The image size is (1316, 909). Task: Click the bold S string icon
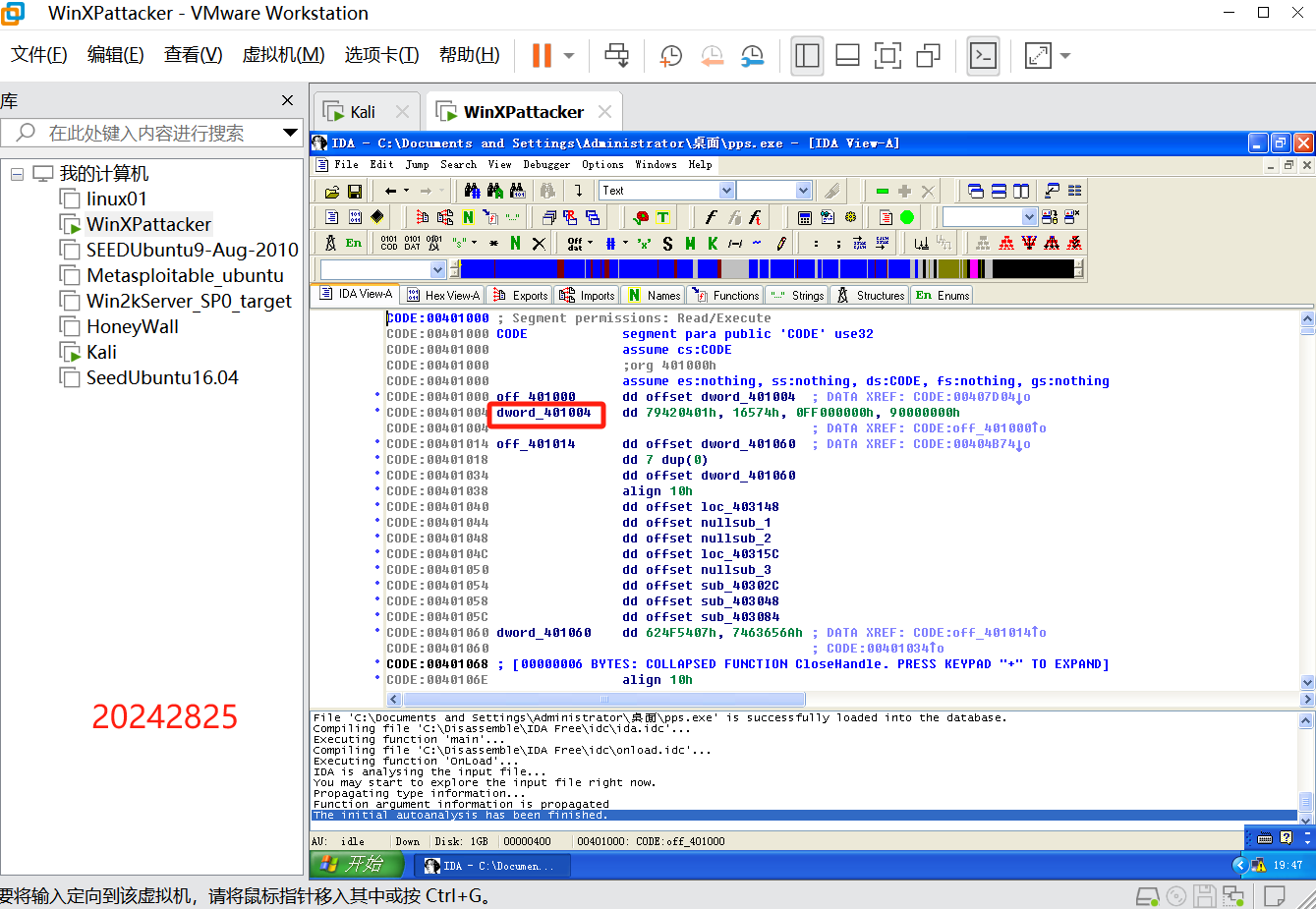point(667,243)
